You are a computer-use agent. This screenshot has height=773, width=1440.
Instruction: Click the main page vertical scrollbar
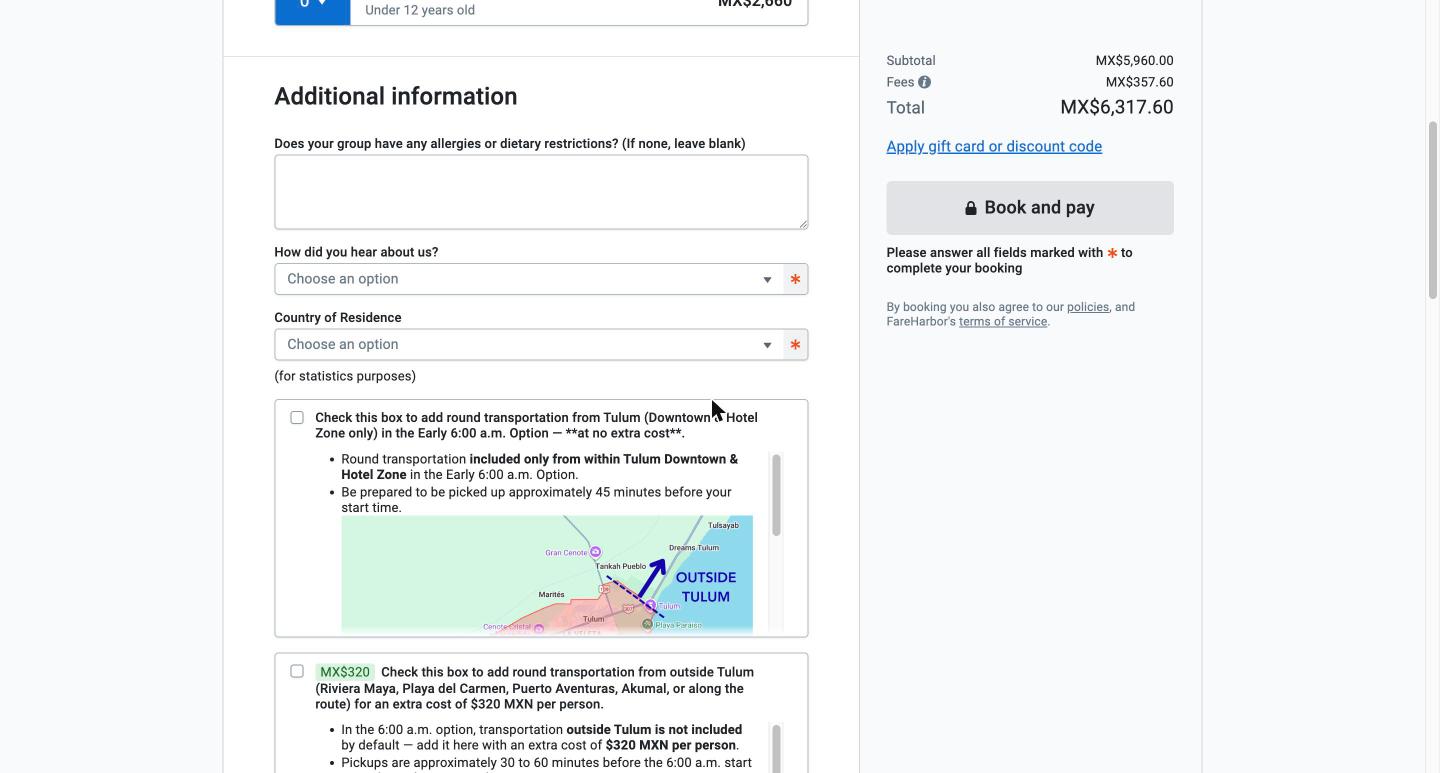1432,210
